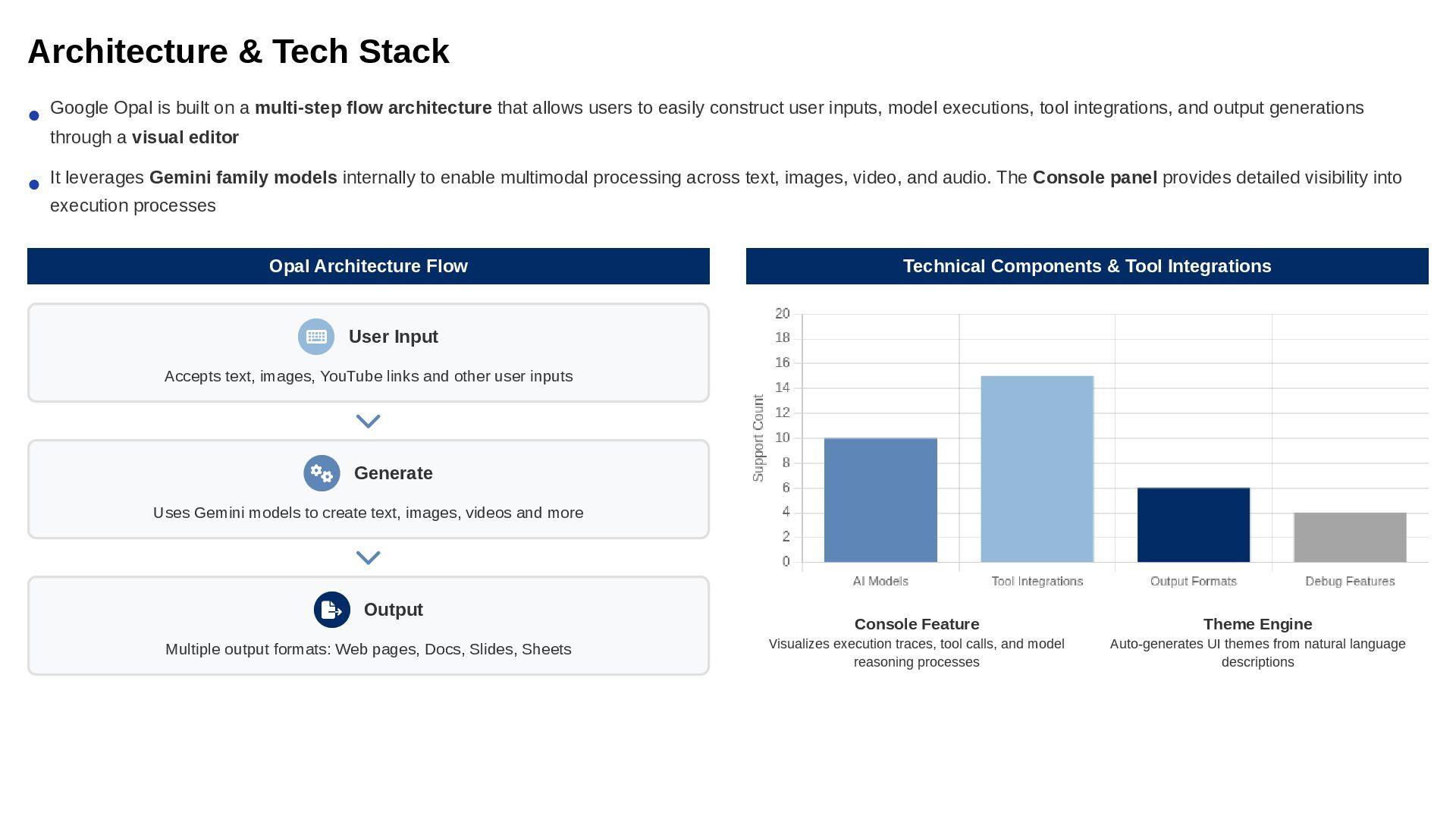Click the gray Debug Features bar

1349,538
